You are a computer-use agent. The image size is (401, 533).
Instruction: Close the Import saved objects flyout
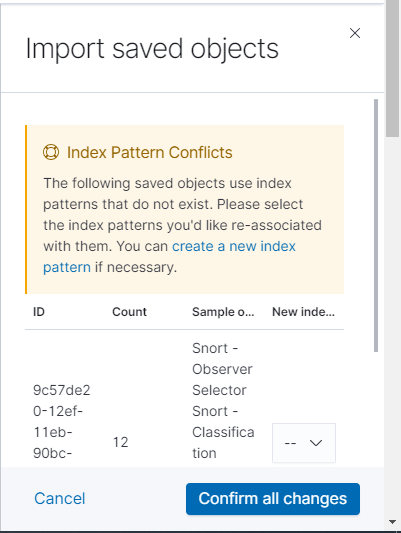point(355,33)
